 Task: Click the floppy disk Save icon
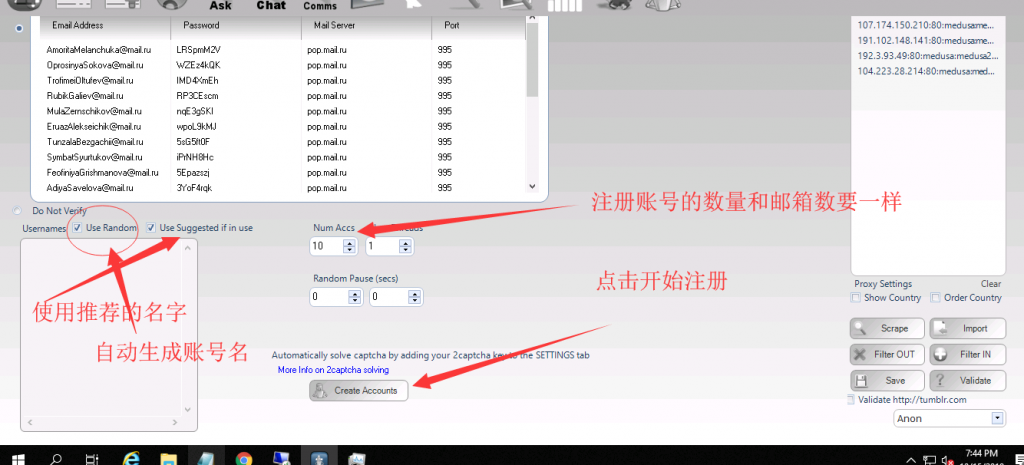[x=861, y=380]
